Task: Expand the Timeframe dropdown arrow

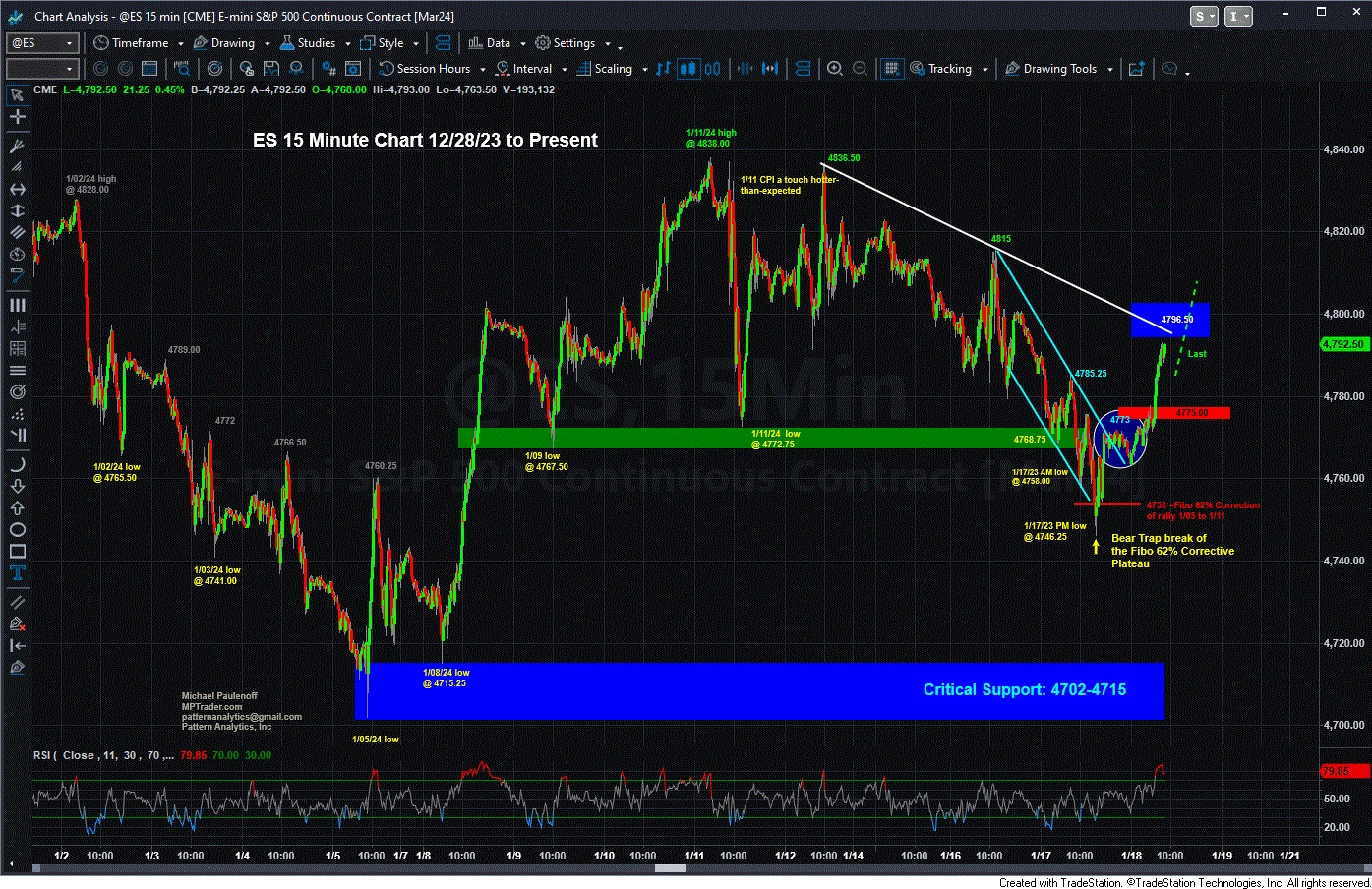Action: tap(181, 44)
